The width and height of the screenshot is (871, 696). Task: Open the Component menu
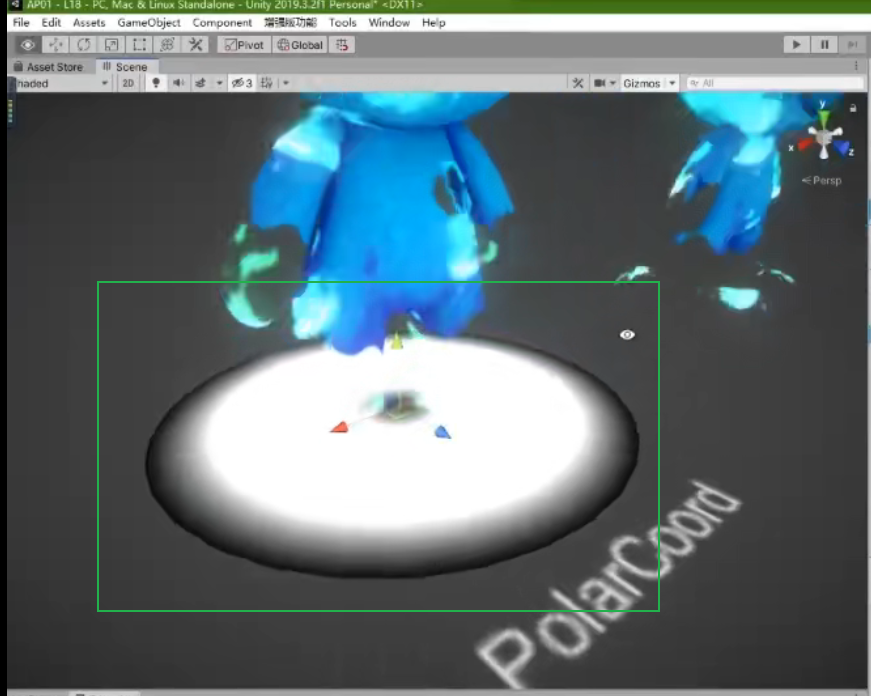pos(222,23)
